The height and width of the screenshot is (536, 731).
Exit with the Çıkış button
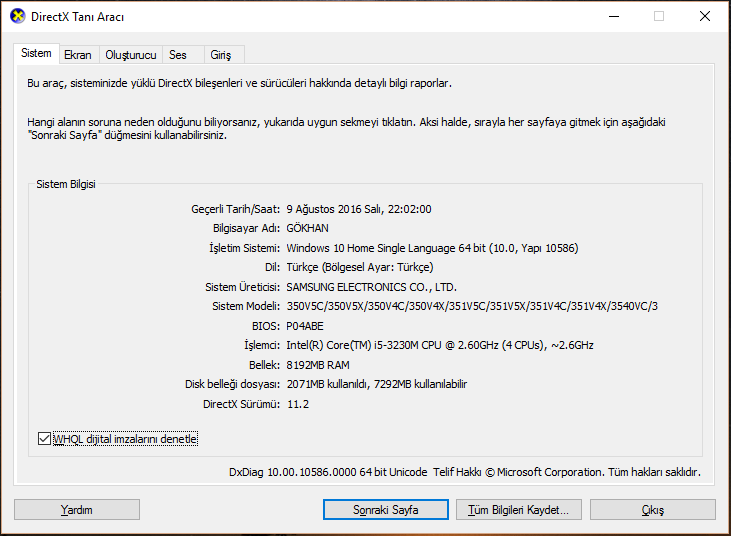[x=653, y=509]
